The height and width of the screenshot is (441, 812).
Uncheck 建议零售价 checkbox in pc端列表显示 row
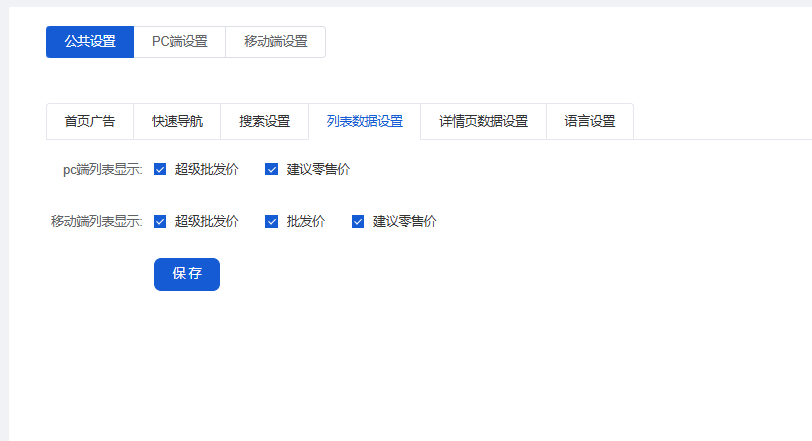click(271, 170)
